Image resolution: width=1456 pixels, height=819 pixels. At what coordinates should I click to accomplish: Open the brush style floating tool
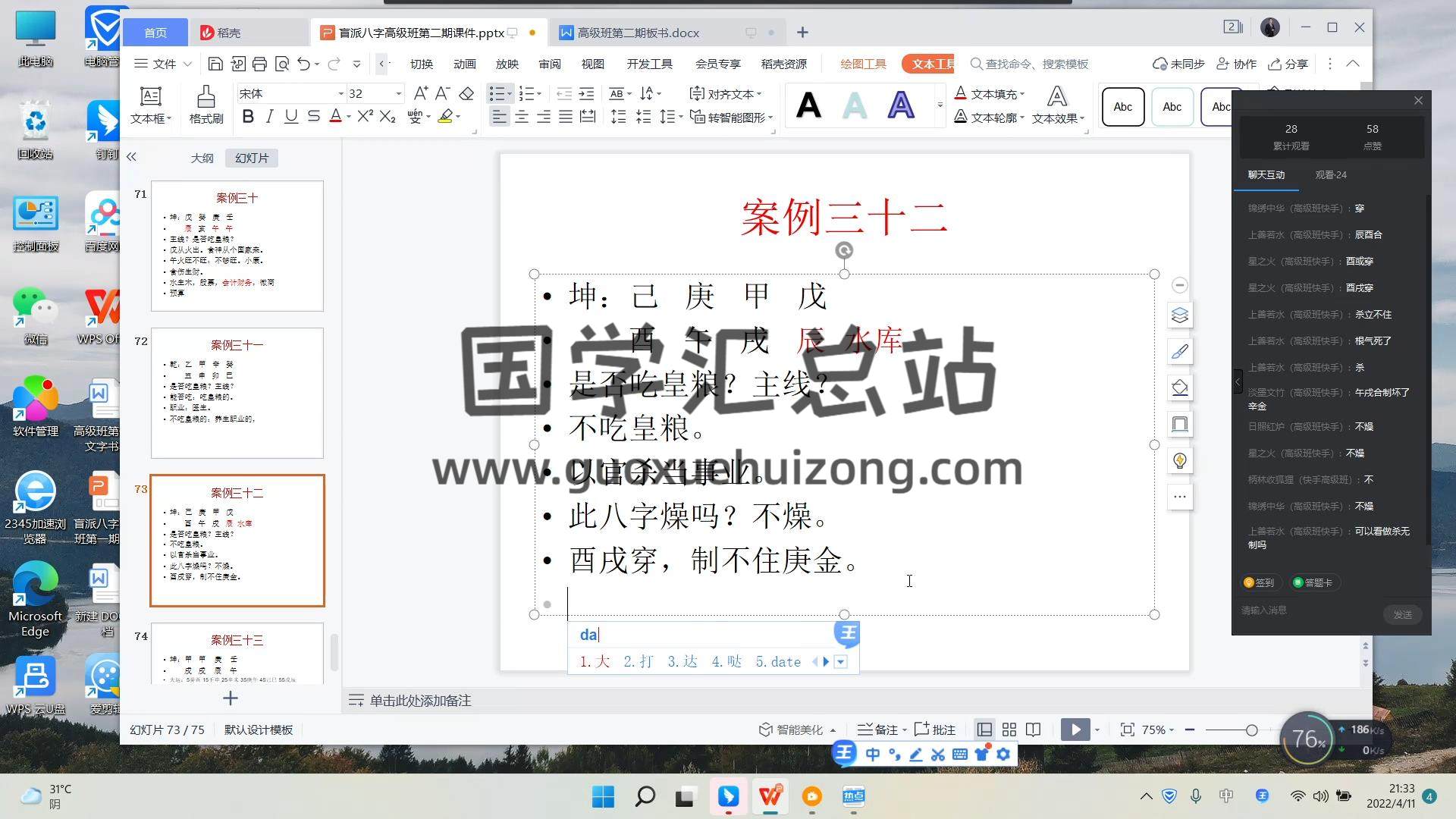click(x=1179, y=352)
